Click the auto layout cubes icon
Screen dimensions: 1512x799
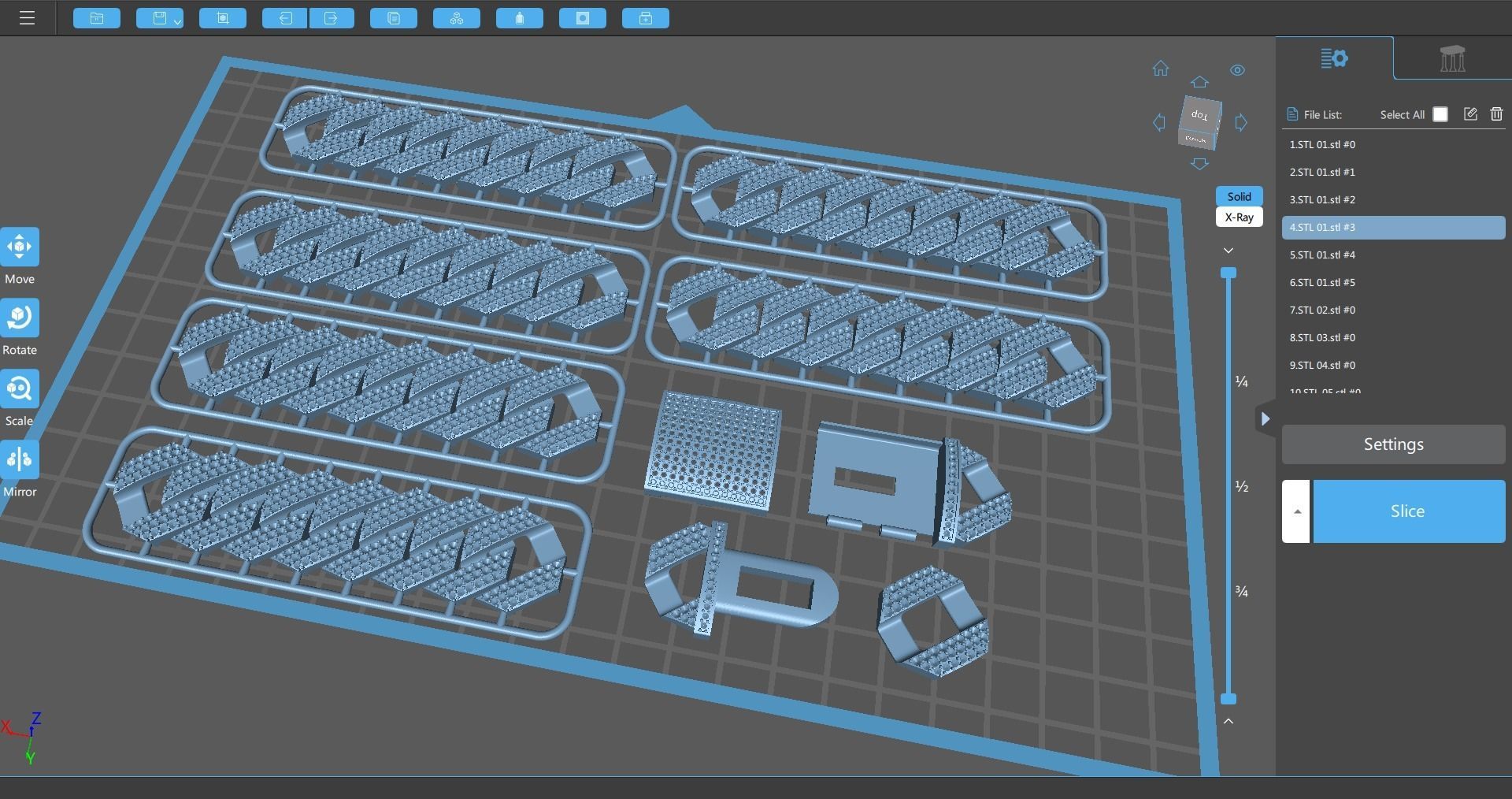tap(457, 18)
